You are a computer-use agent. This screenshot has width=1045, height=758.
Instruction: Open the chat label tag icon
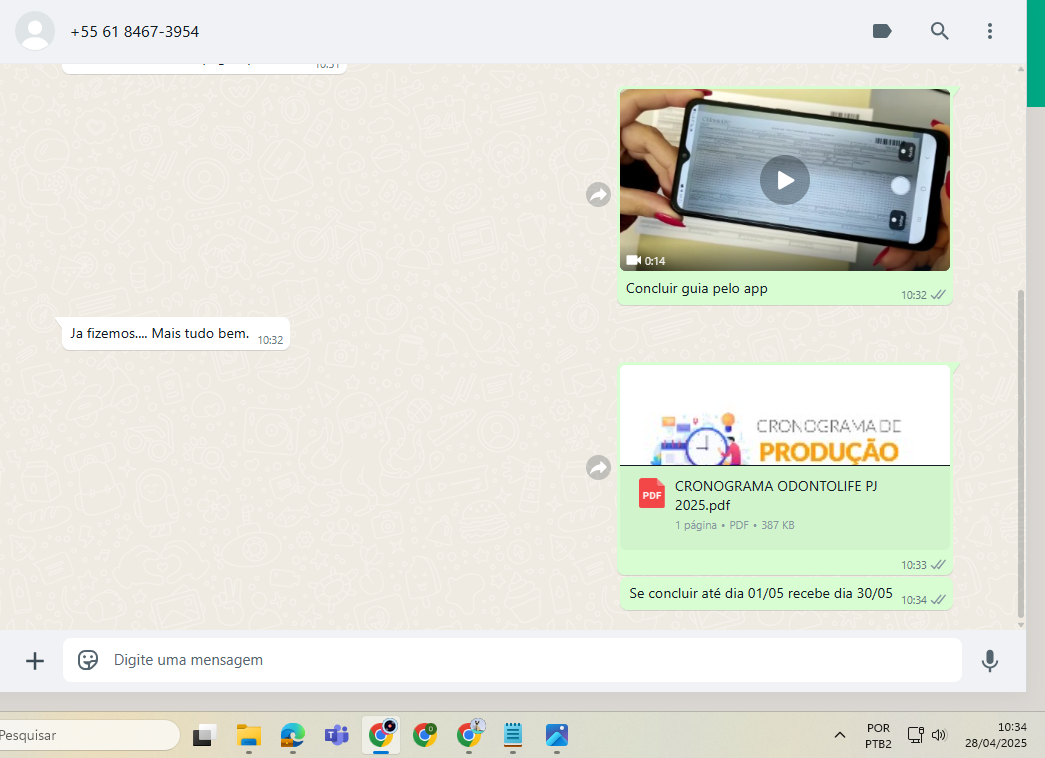[882, 31]
